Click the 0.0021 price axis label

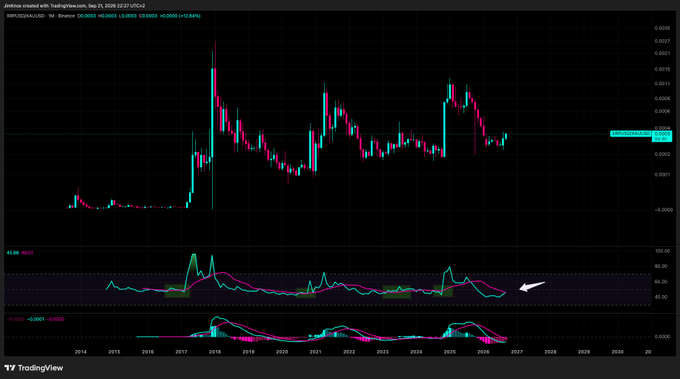(x=662, y=53)
